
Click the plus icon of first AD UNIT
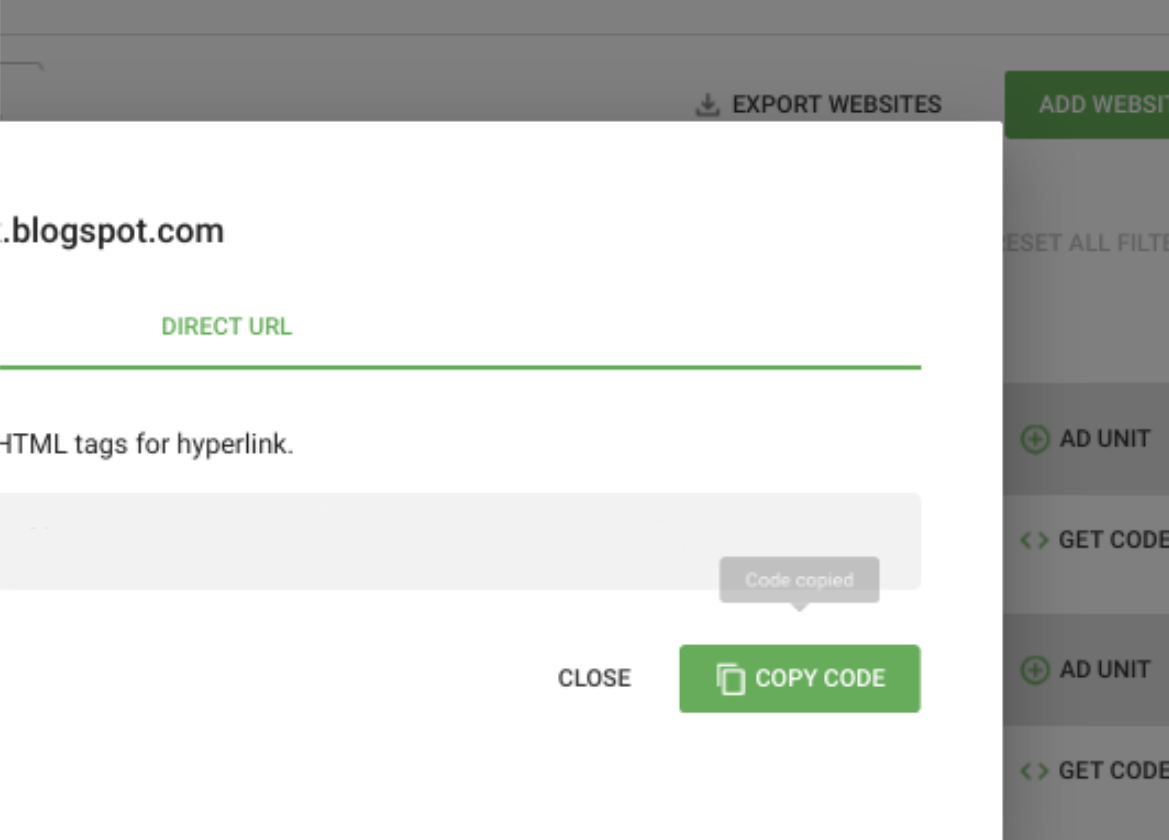tap(1035, 439)
